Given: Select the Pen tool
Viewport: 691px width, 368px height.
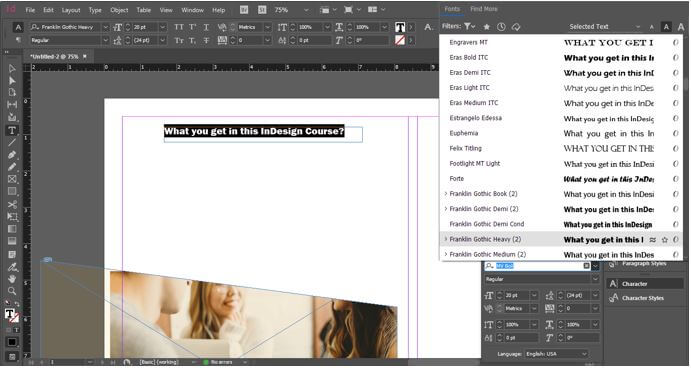Looking at the screenshot, I should 12,155.
